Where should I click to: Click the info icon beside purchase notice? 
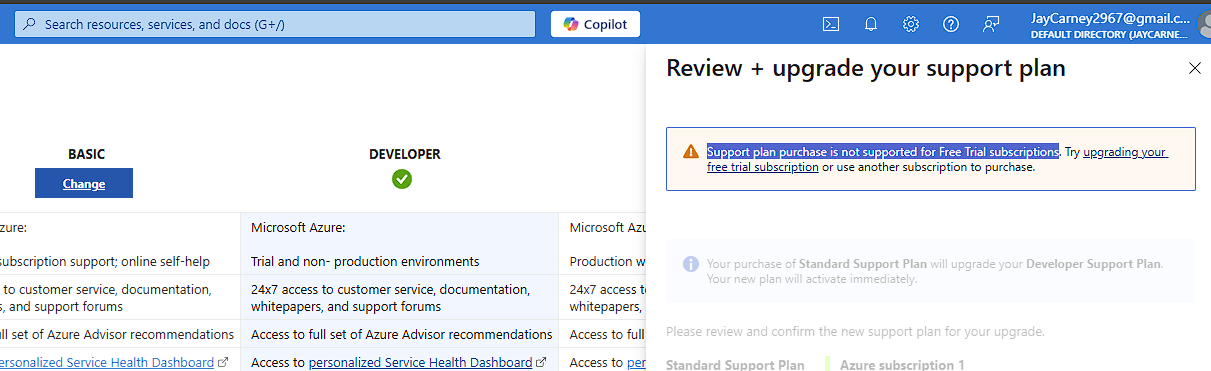[x=691, y=264]
